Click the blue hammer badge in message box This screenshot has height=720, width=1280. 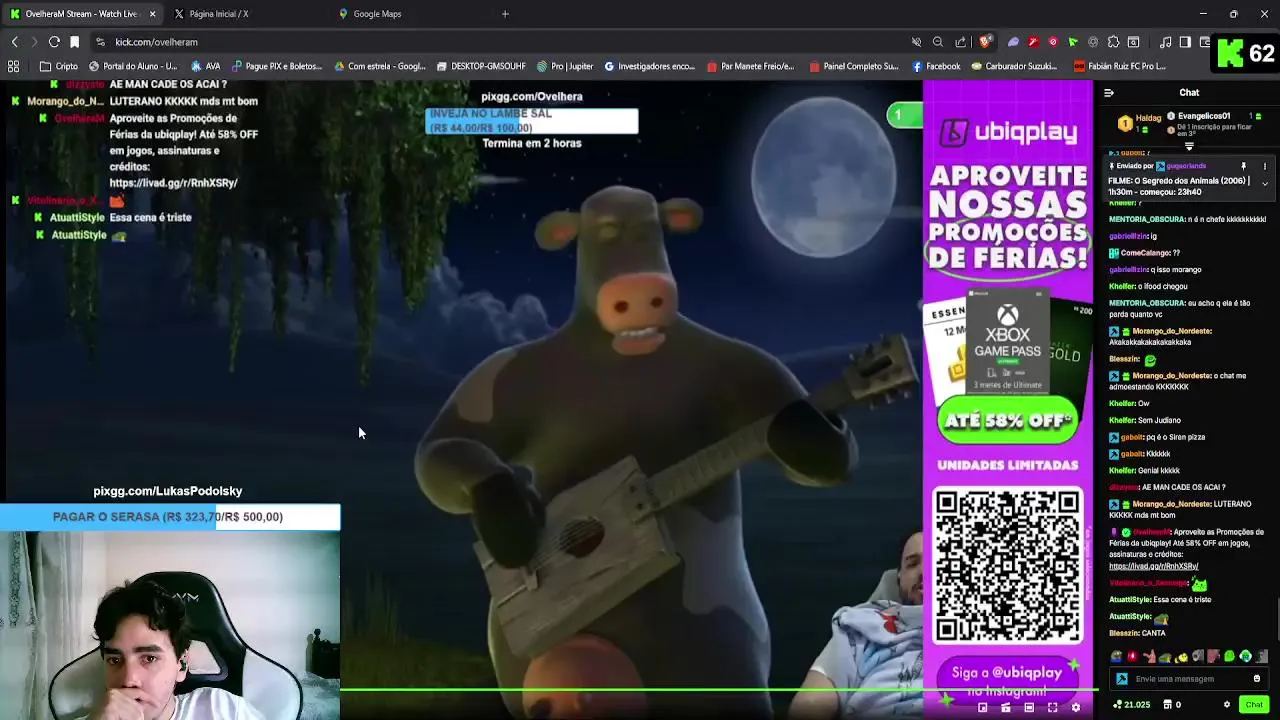1122,679
